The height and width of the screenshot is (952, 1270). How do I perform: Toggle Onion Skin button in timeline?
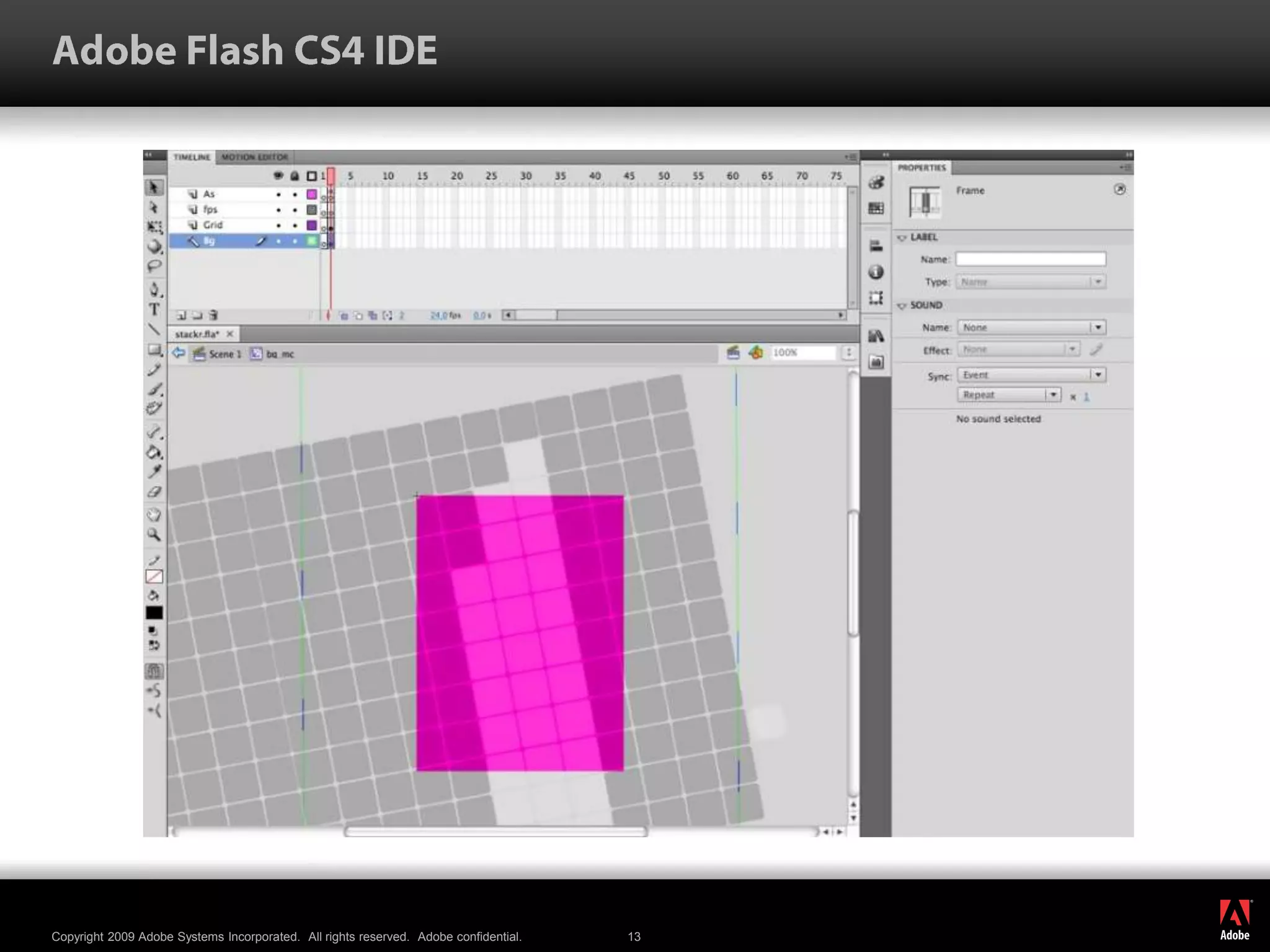pos(344,315)
